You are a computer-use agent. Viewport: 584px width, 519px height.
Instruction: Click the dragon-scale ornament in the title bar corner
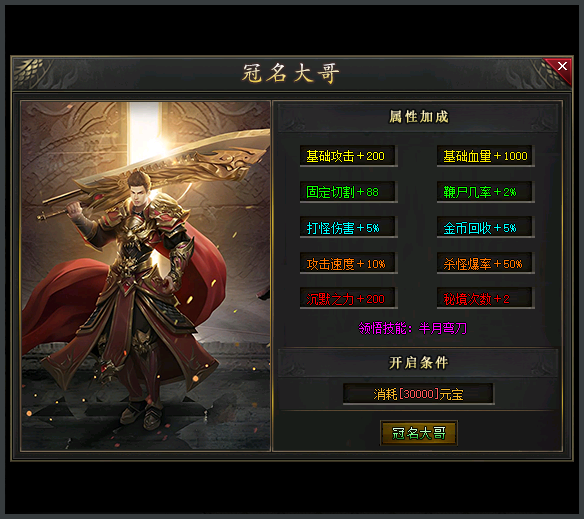pos(30,71)
